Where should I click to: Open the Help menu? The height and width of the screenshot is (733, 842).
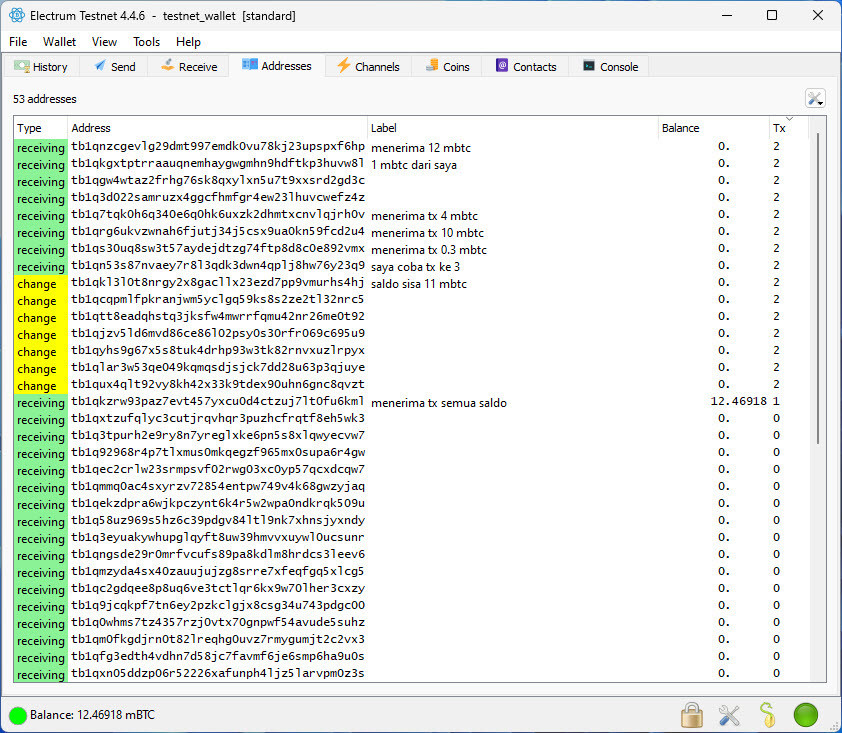[x=188, y=42]
